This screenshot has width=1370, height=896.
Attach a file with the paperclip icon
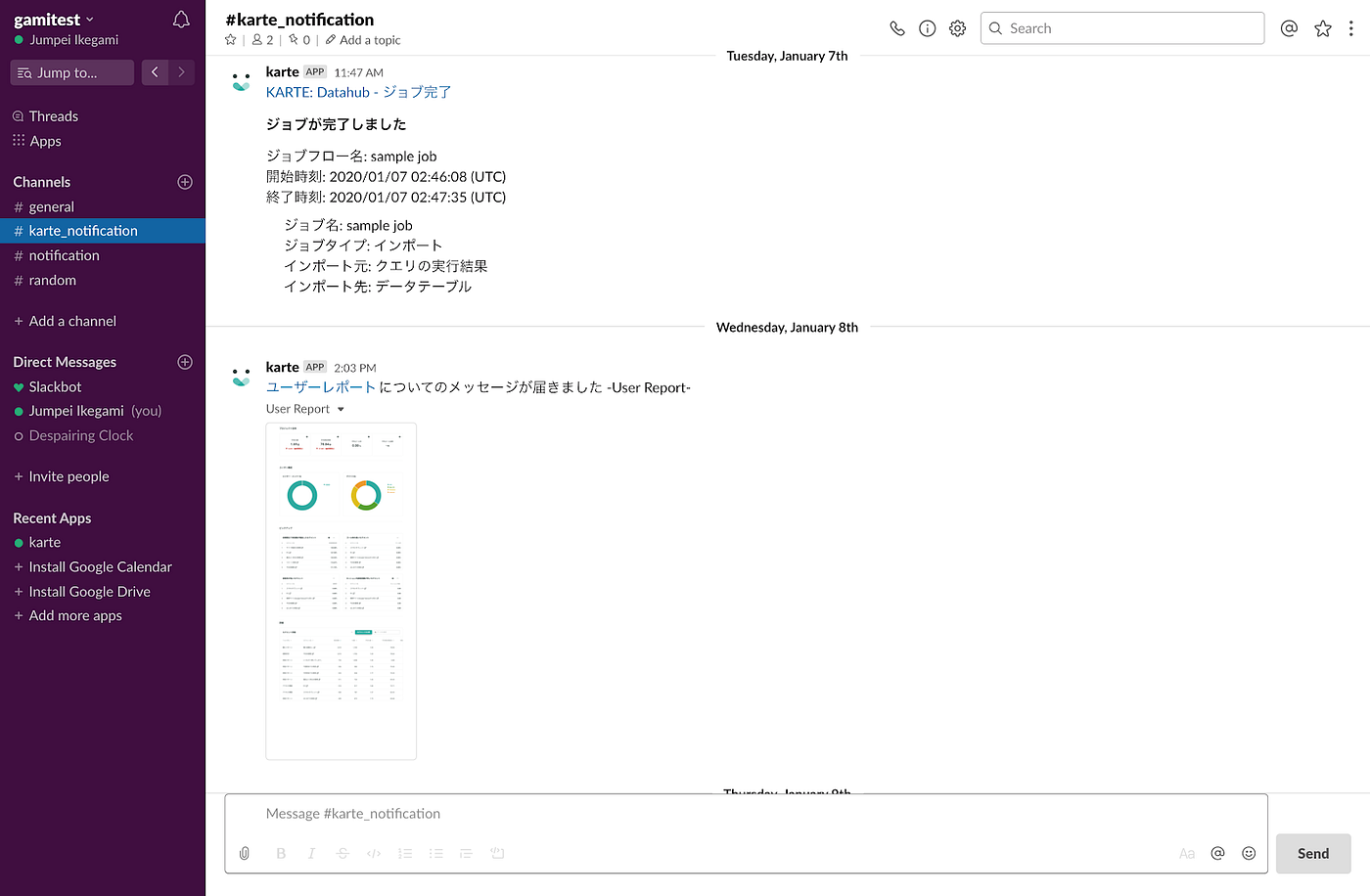(245, 853)
